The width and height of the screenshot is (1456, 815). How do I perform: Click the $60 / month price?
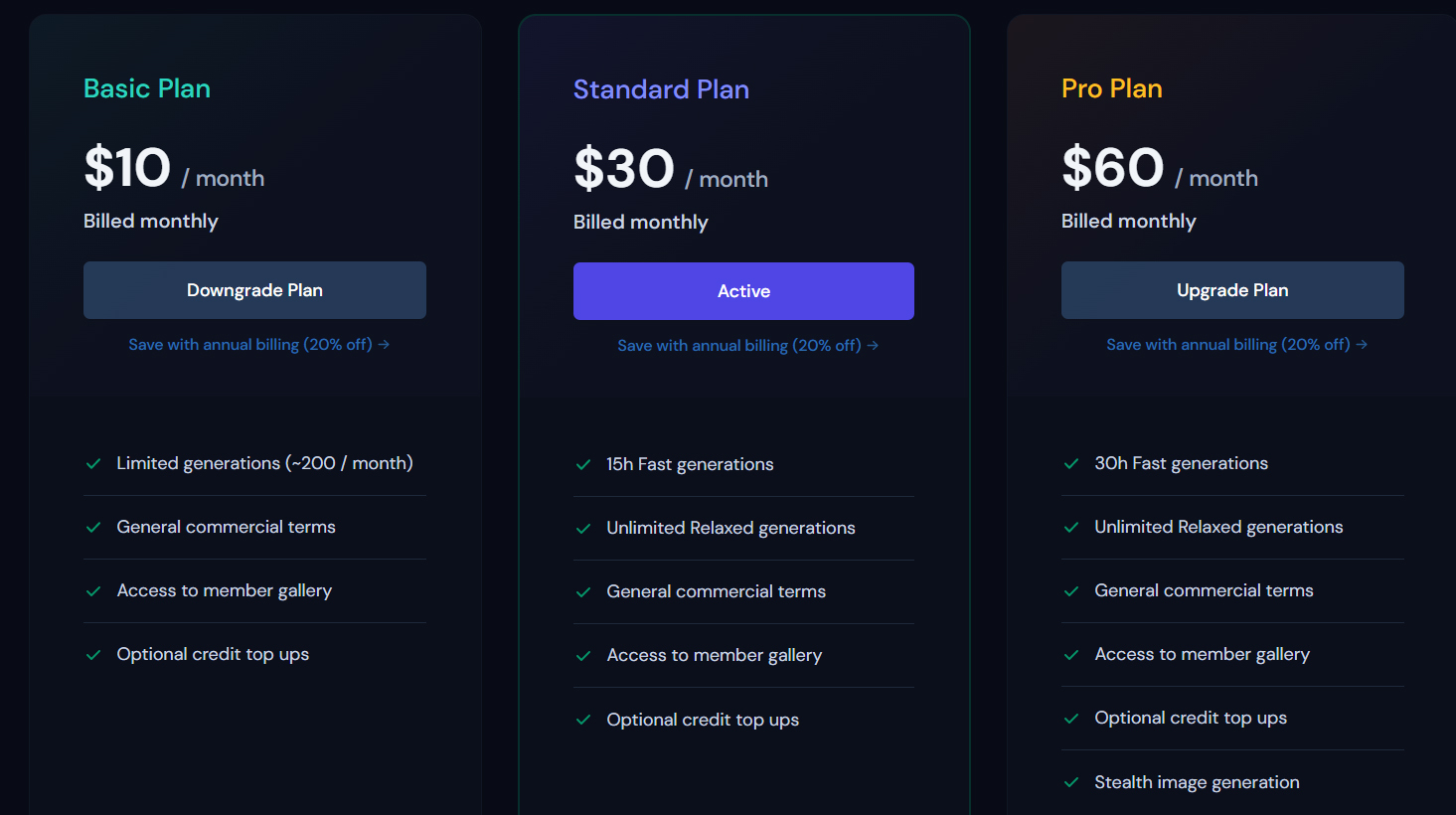pos(1159,168)
